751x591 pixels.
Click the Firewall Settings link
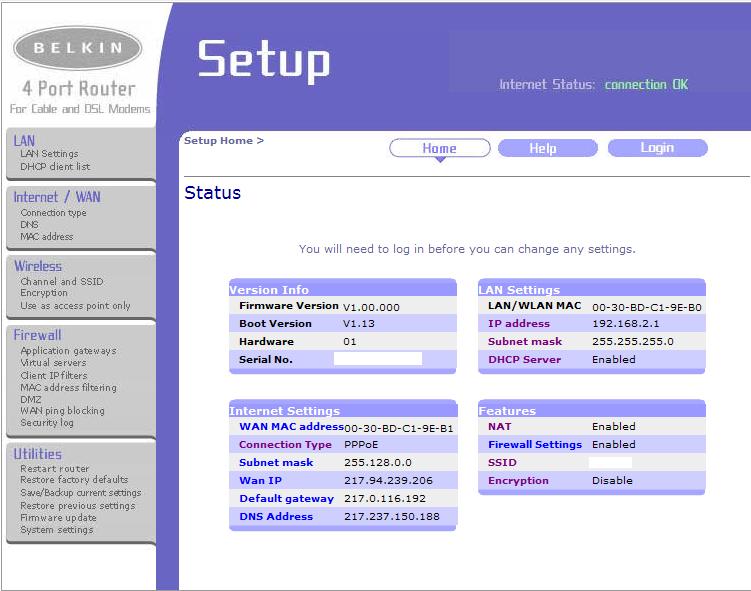535,445
